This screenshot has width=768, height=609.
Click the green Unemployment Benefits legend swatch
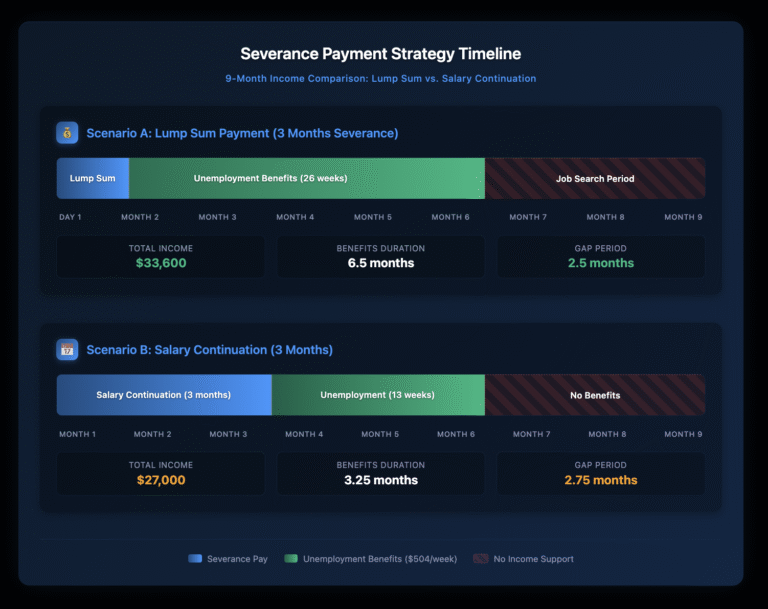point(291,559)
